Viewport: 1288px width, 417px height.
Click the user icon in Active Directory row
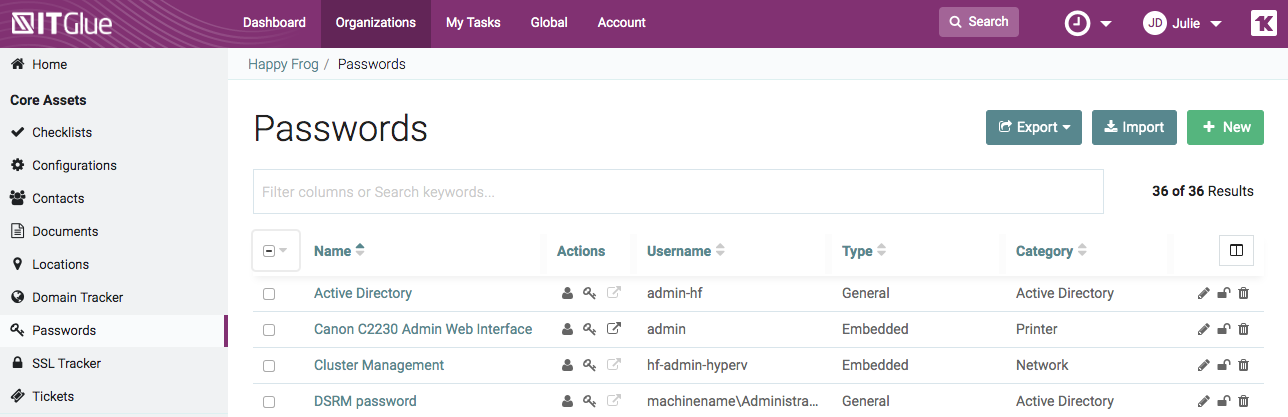pyautogui.click(x=567, y=293)
